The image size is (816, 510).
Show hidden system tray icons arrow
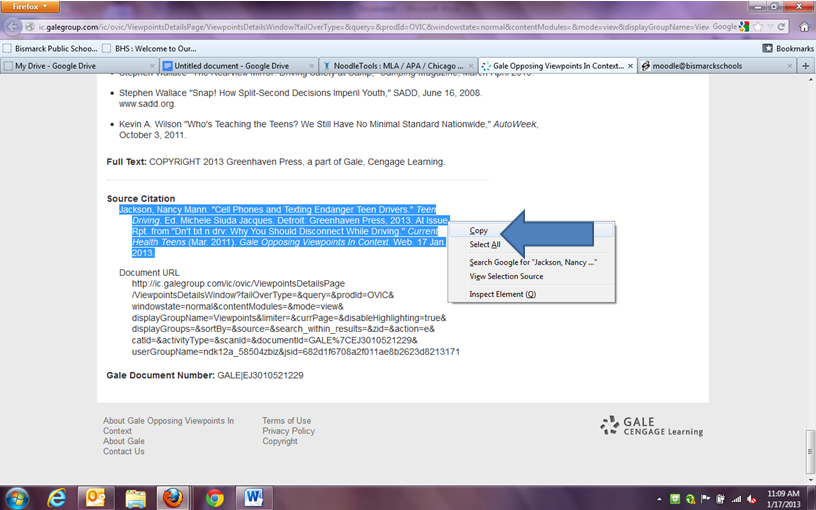tap(659, 499)
